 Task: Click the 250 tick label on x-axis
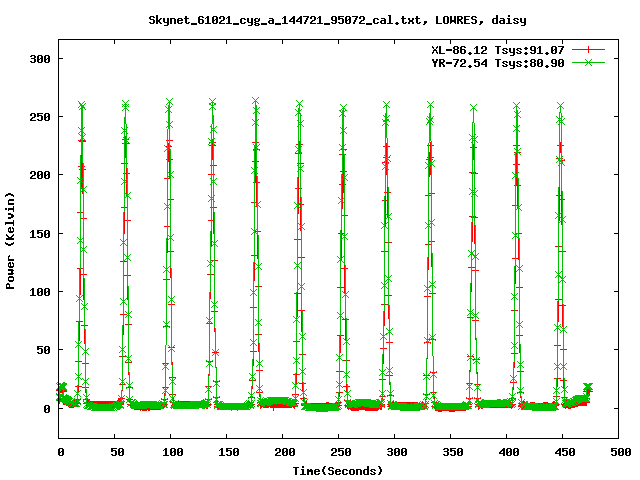339,453
